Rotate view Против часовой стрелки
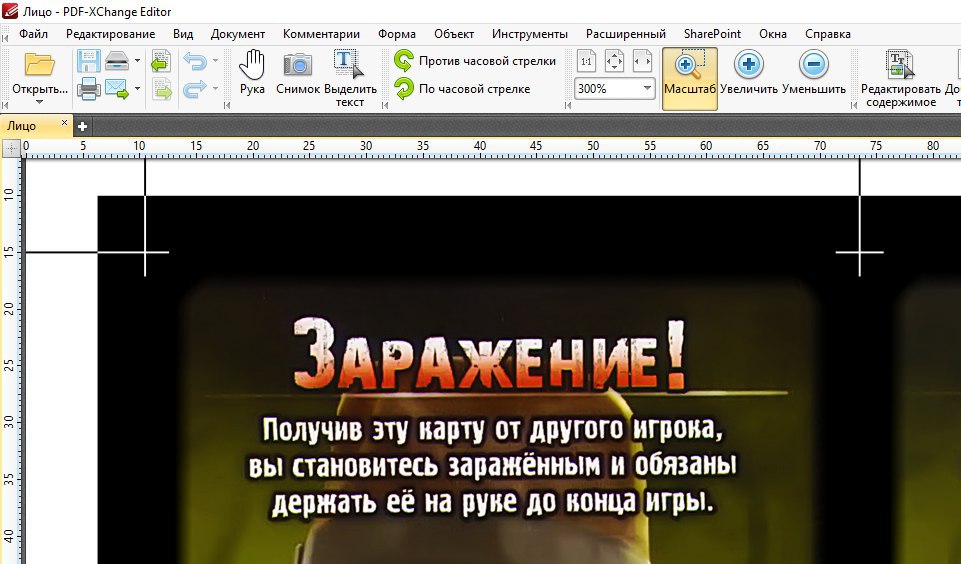Screen dimensions: 961x564 pyautogui.click(x=475, y=61)
